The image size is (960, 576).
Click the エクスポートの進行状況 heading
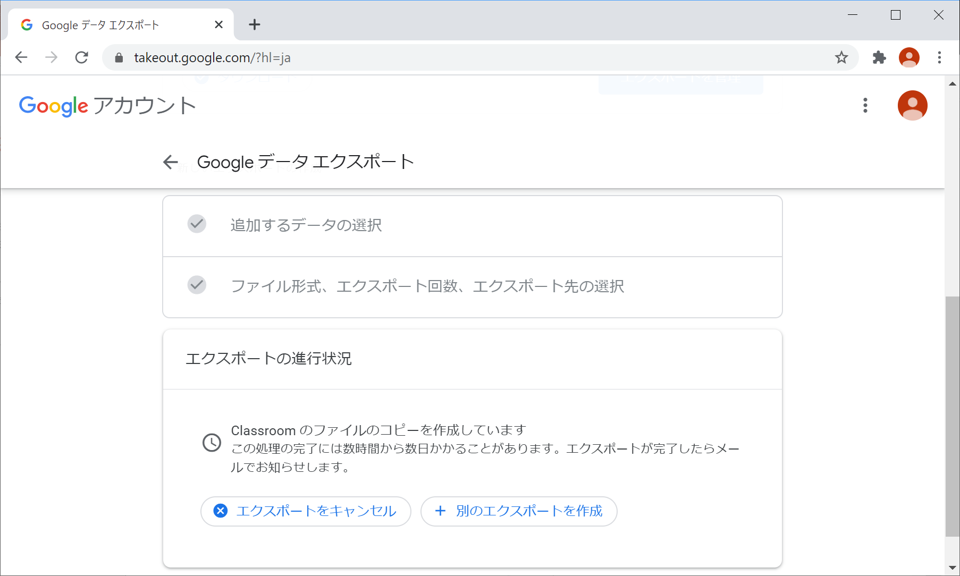269,359
